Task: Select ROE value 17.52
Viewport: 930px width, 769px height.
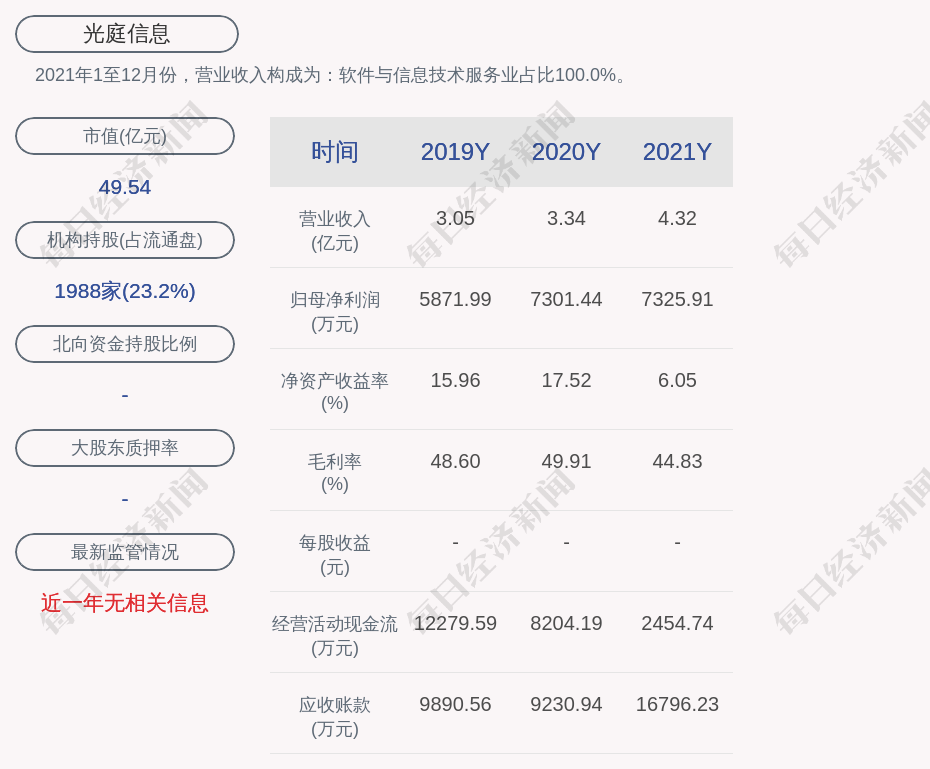Action: point(566,380)
